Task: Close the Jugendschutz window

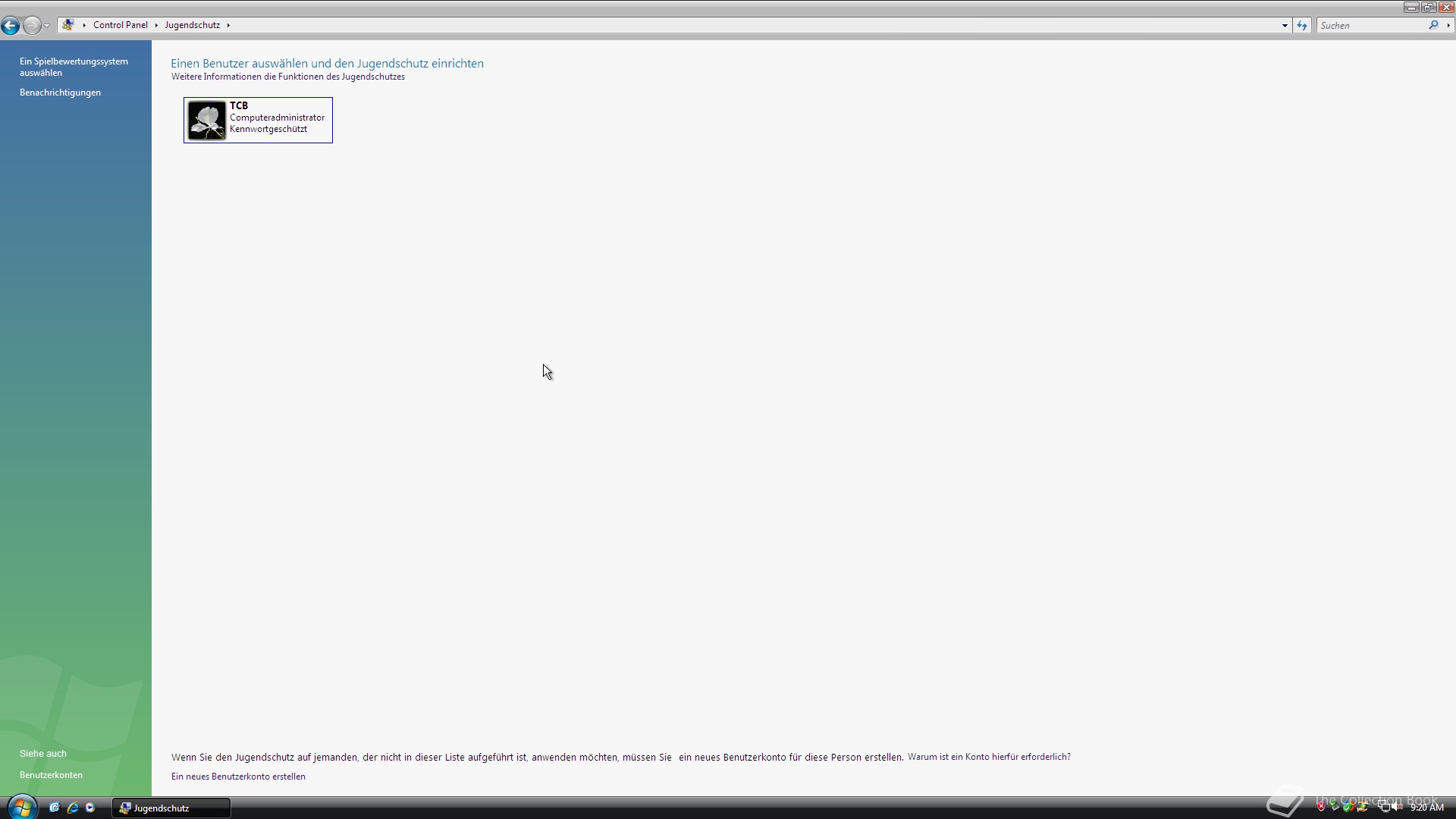Action: tap(1445, 7)
